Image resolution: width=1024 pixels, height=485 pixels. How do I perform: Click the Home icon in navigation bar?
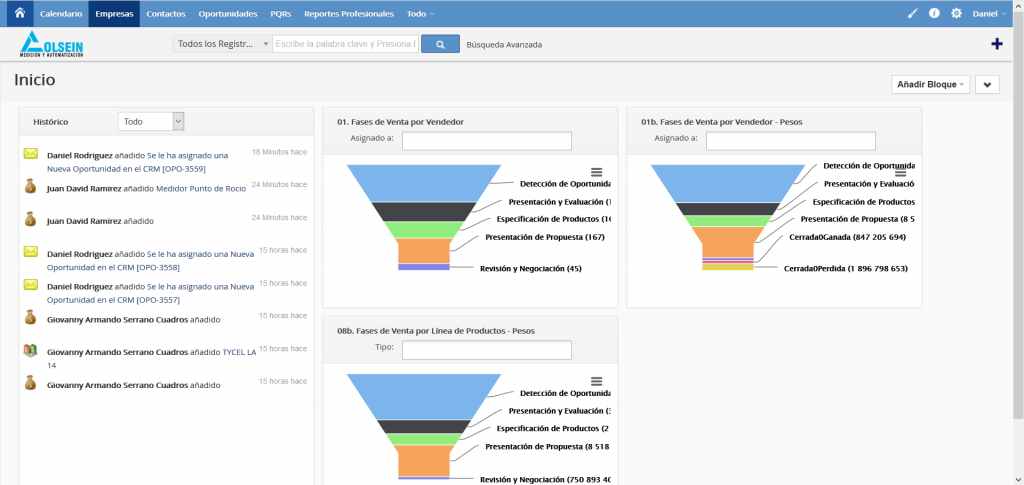(19, 14)
